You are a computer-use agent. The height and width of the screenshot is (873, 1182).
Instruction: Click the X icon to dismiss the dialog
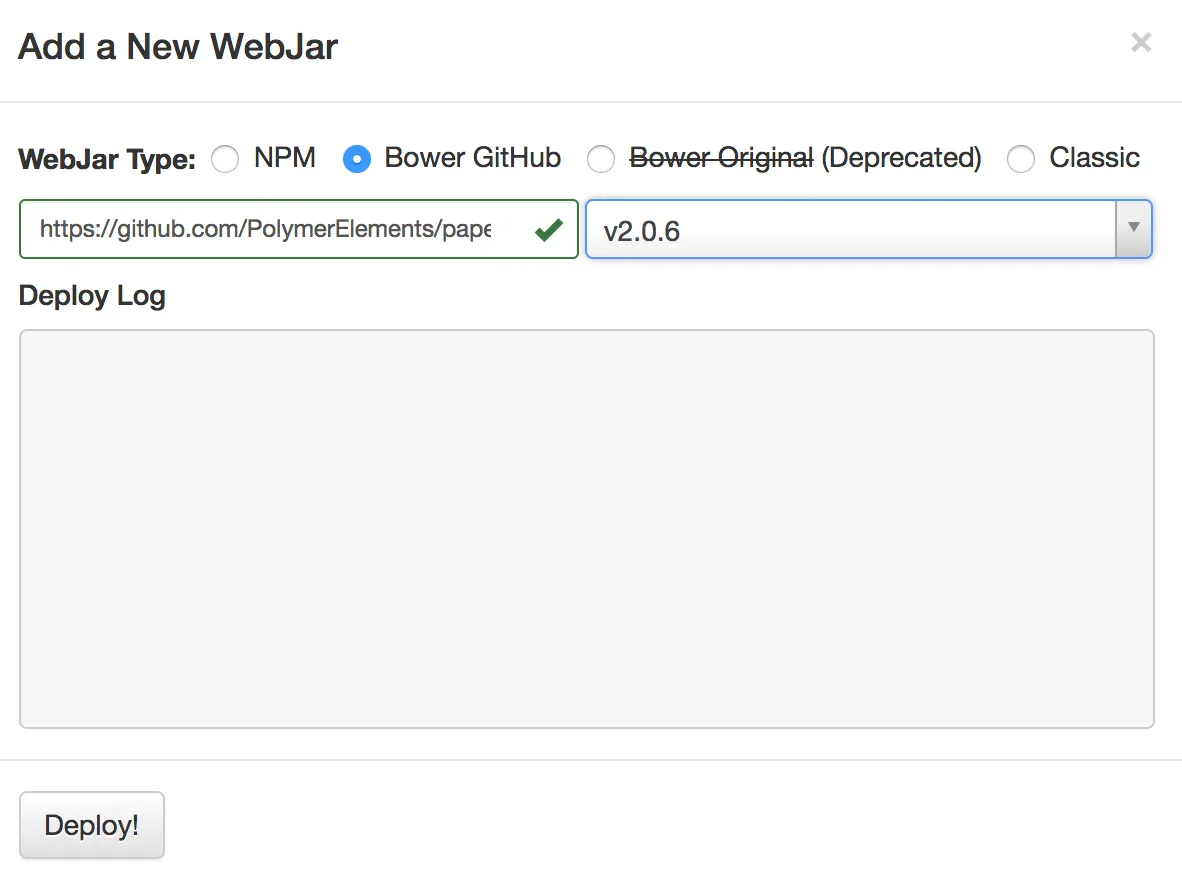point(1141,43)
